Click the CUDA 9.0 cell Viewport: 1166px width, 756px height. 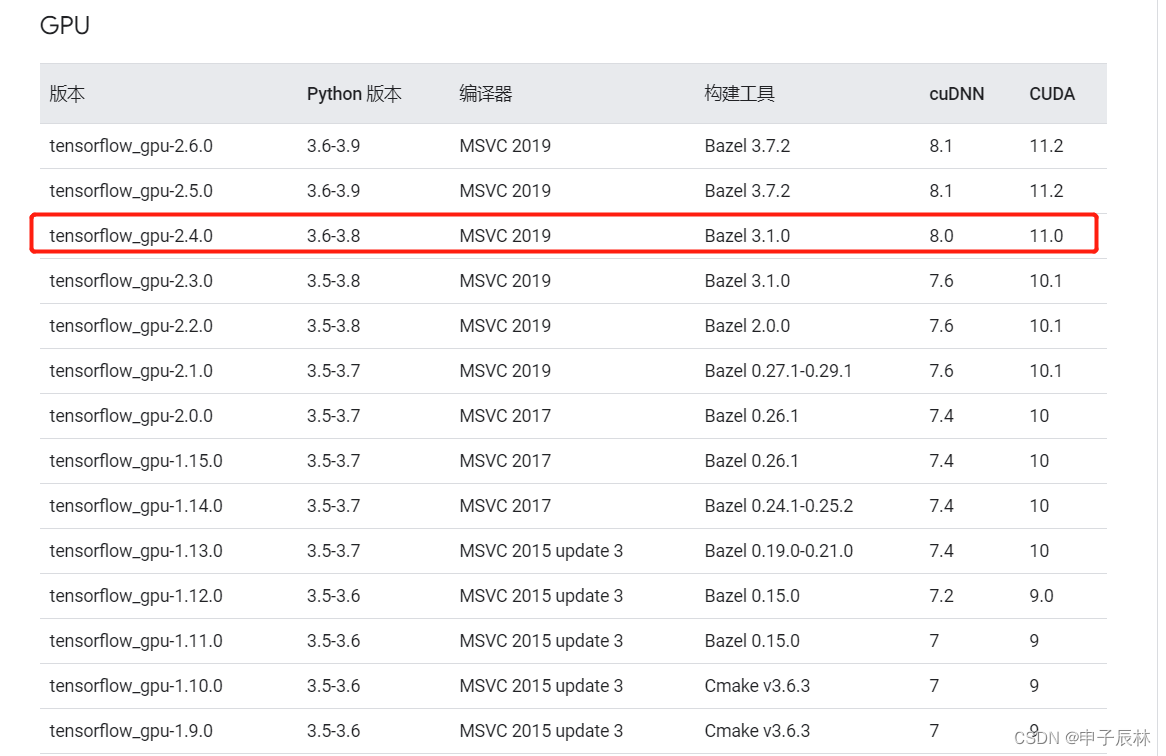tap(1041, 595)
